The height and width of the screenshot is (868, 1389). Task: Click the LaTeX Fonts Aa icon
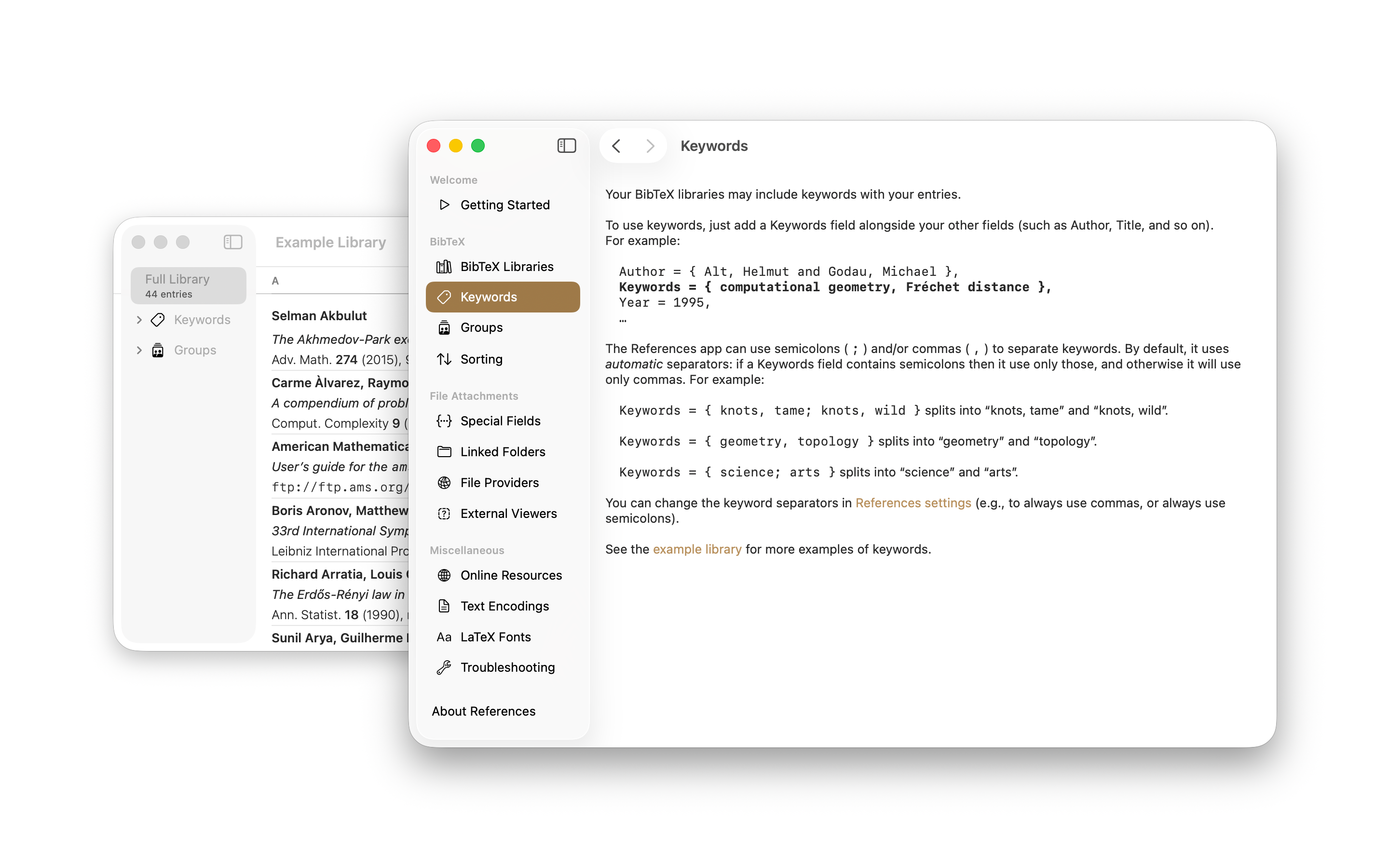(x=444, y=637)
